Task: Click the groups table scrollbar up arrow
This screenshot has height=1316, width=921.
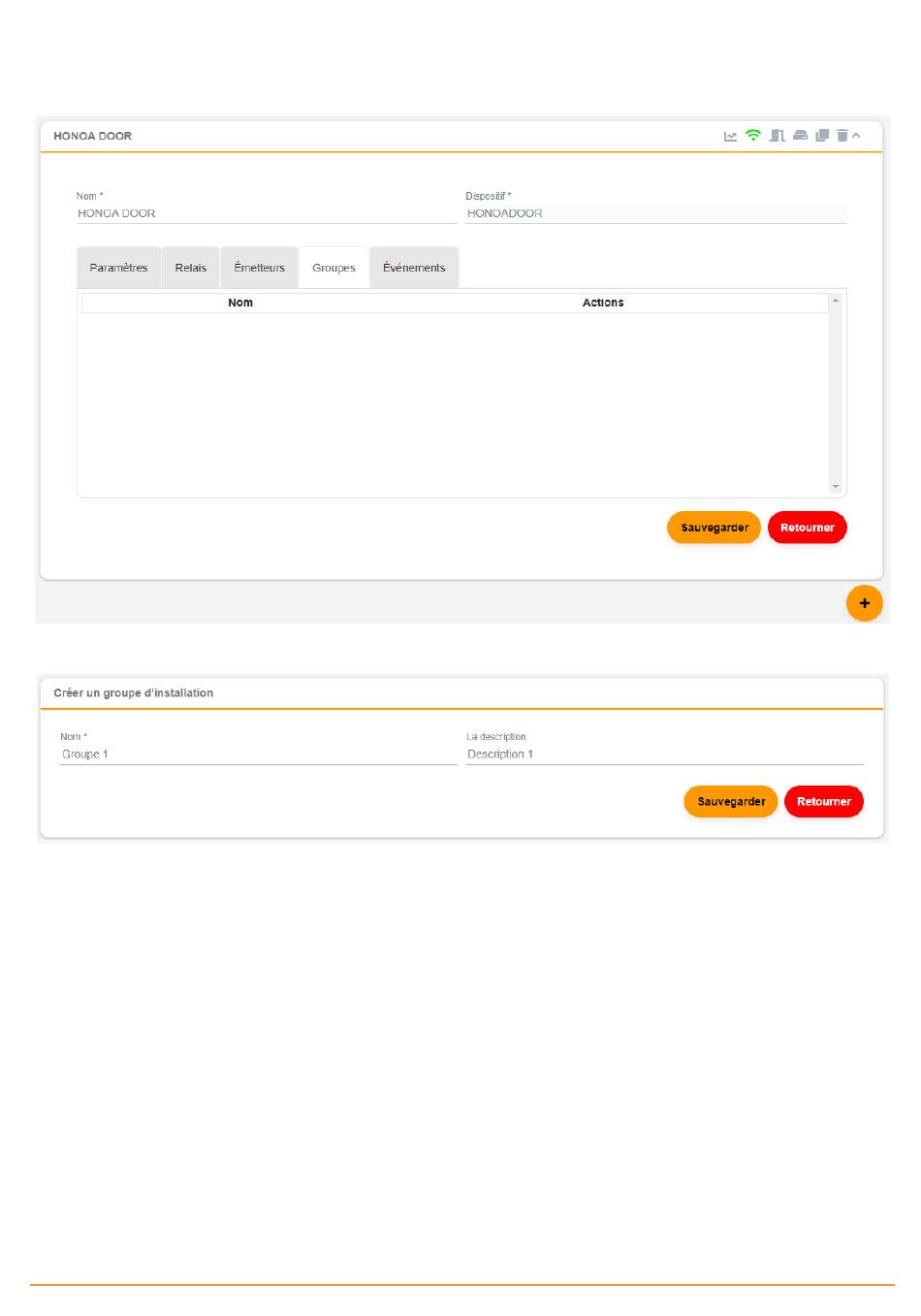Action: tap(836, 301)
